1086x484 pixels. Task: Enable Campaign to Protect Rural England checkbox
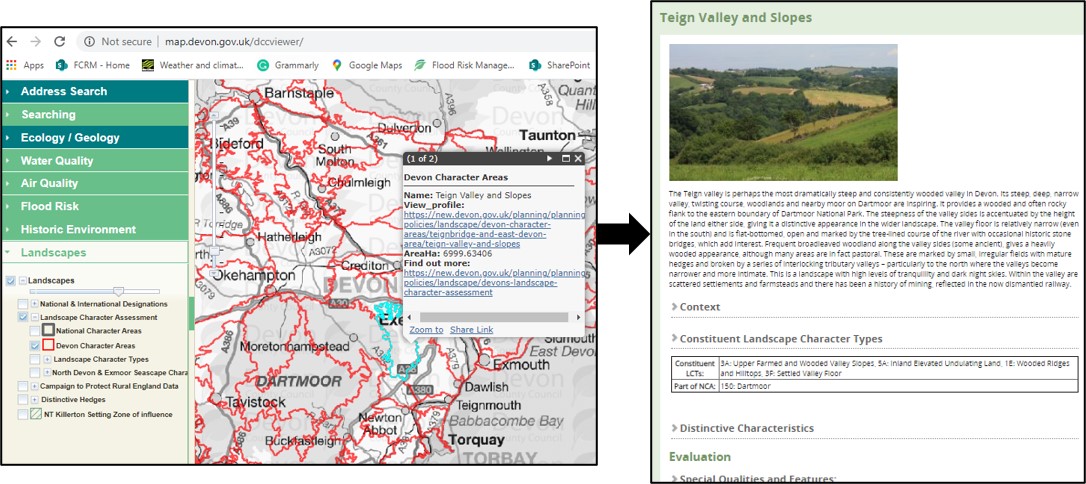23,386
